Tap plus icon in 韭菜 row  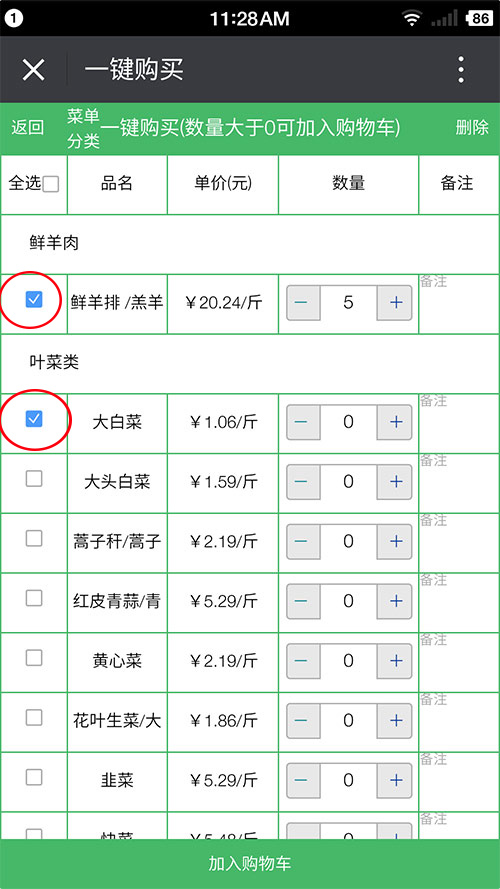click(396, 781)
